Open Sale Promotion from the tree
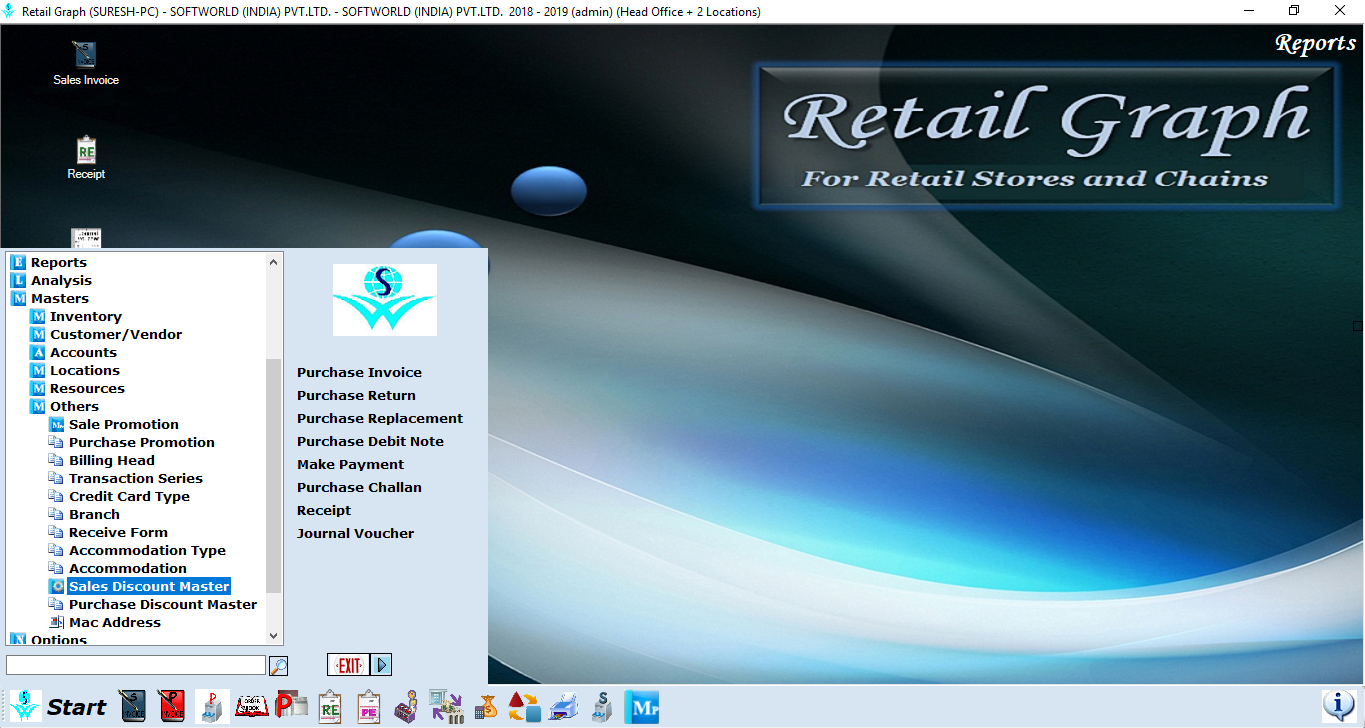This screenshot has width=1365, height=728. point(124,424)
